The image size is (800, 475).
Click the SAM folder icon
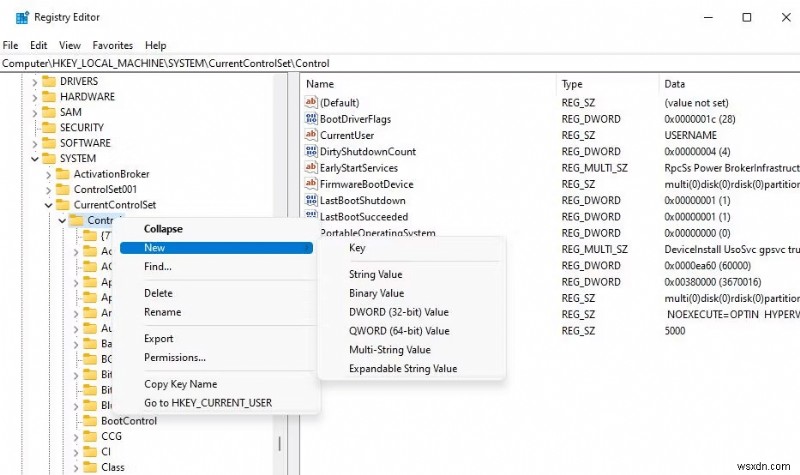point(49,112)
